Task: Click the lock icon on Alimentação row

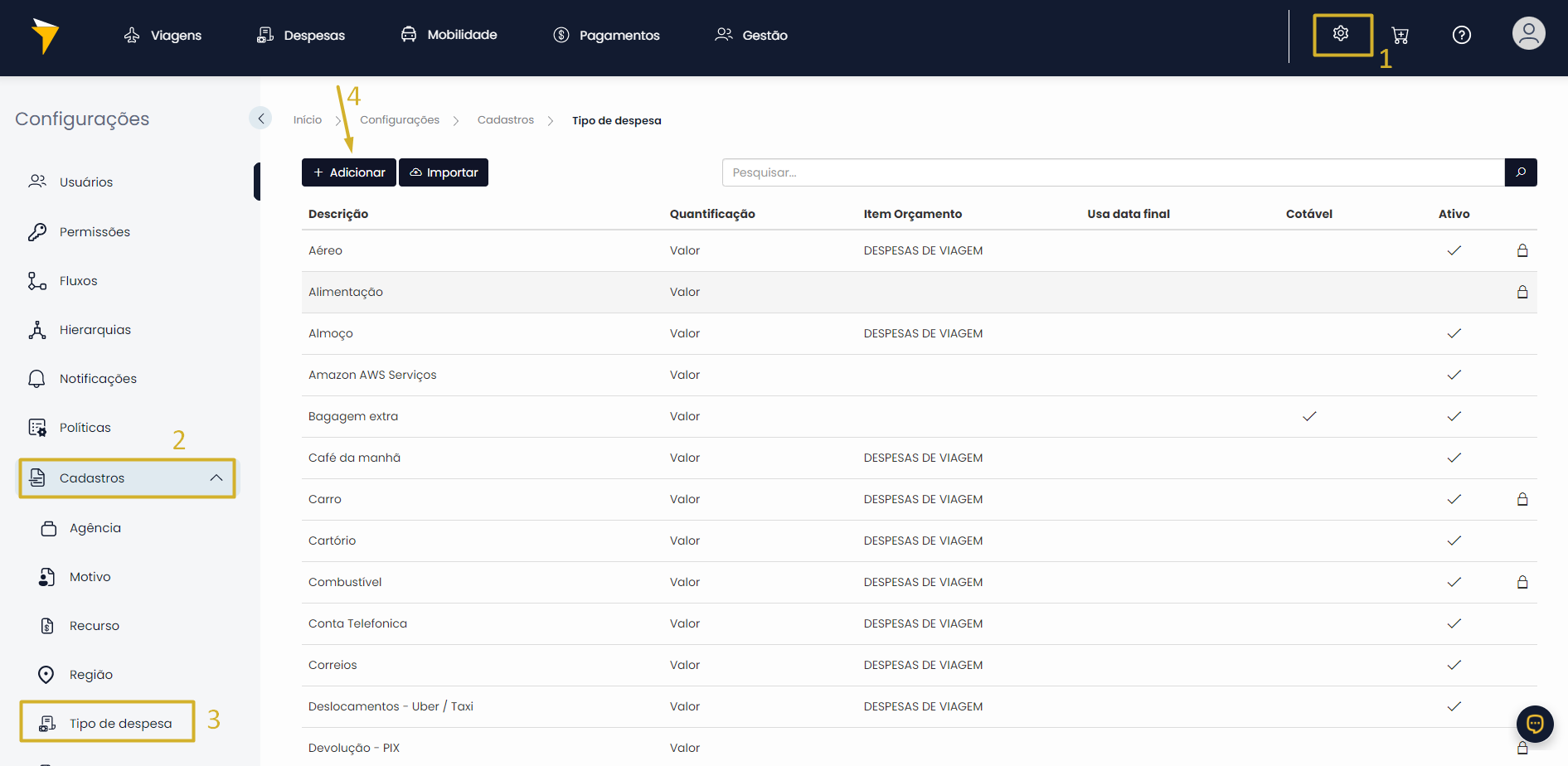Action: pos(1522,292)
